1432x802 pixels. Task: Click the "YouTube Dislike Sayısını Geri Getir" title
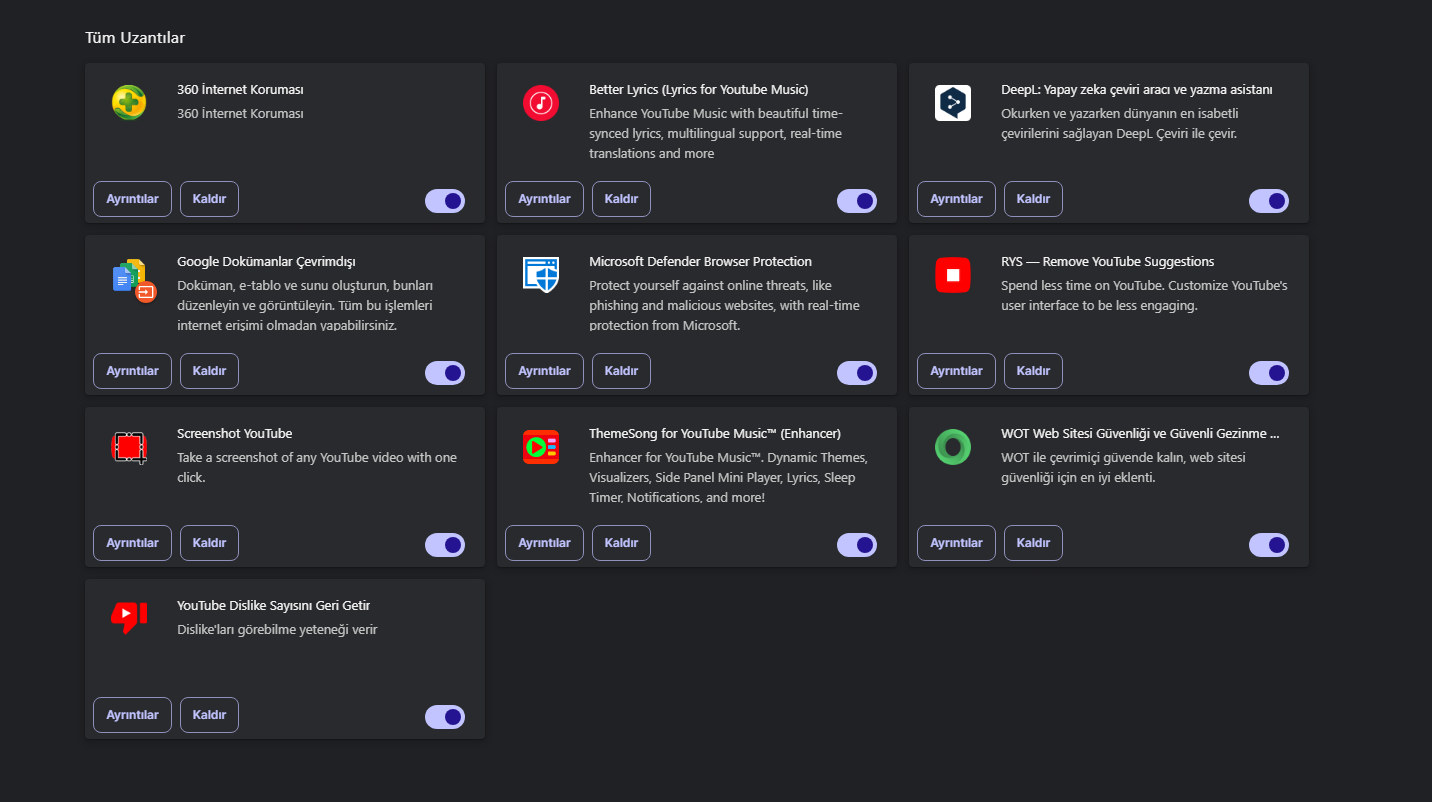274,606
